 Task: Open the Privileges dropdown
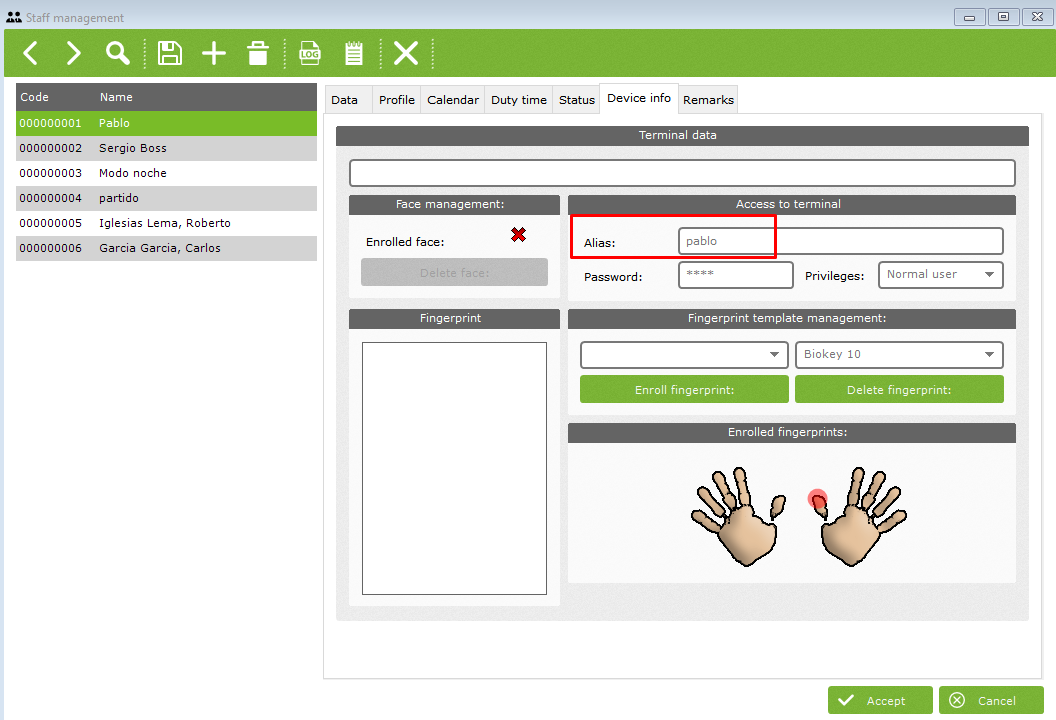coord(940,275)
